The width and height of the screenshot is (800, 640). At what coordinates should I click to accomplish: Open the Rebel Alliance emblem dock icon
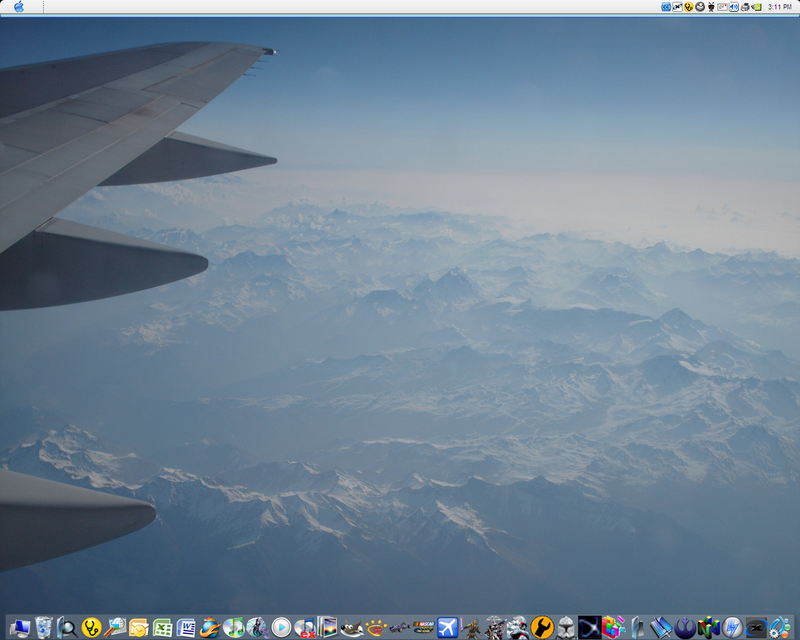(685, 628)
